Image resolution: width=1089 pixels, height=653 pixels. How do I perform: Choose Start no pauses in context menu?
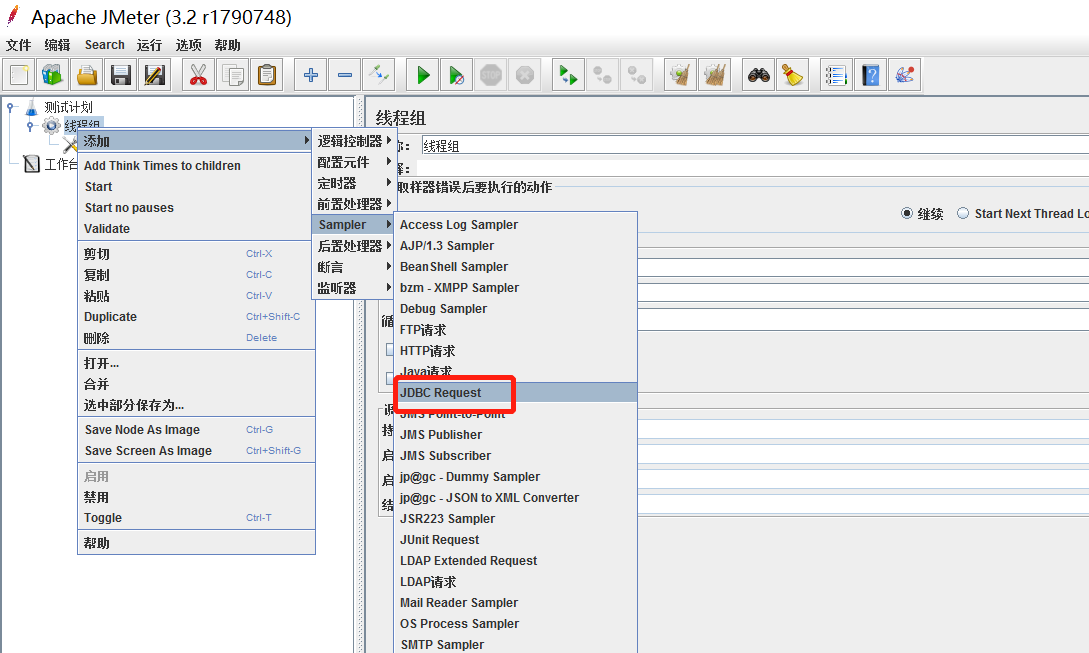click(195, 208)
